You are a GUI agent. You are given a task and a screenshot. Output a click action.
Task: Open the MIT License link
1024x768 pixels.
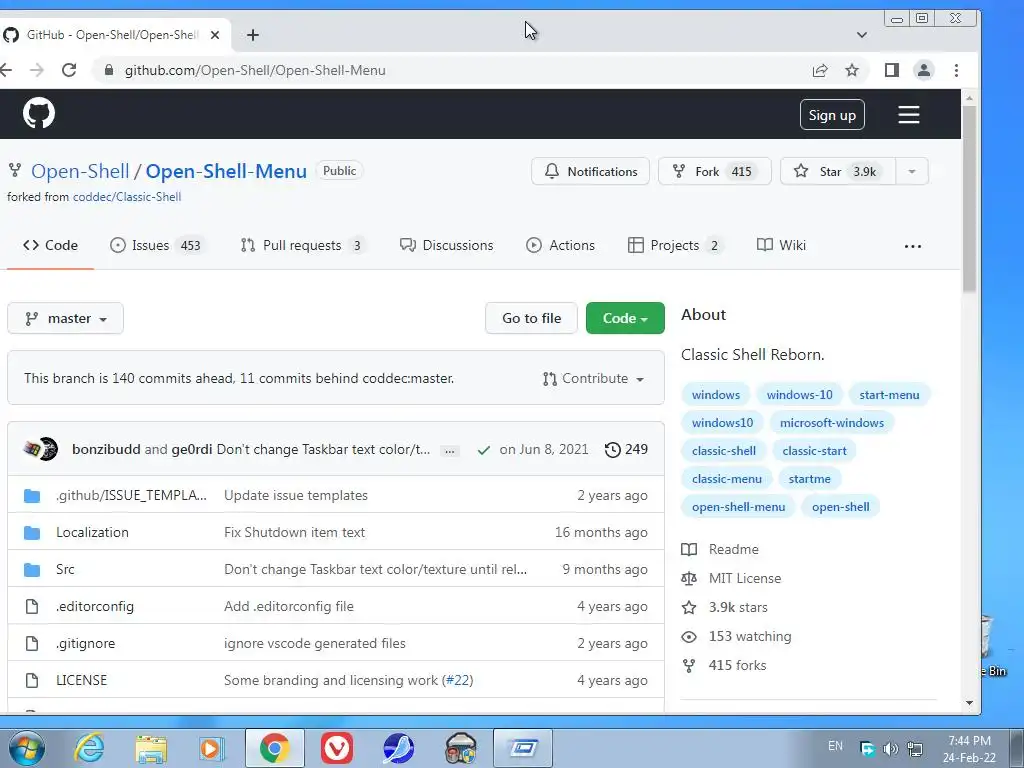point(744,578)
